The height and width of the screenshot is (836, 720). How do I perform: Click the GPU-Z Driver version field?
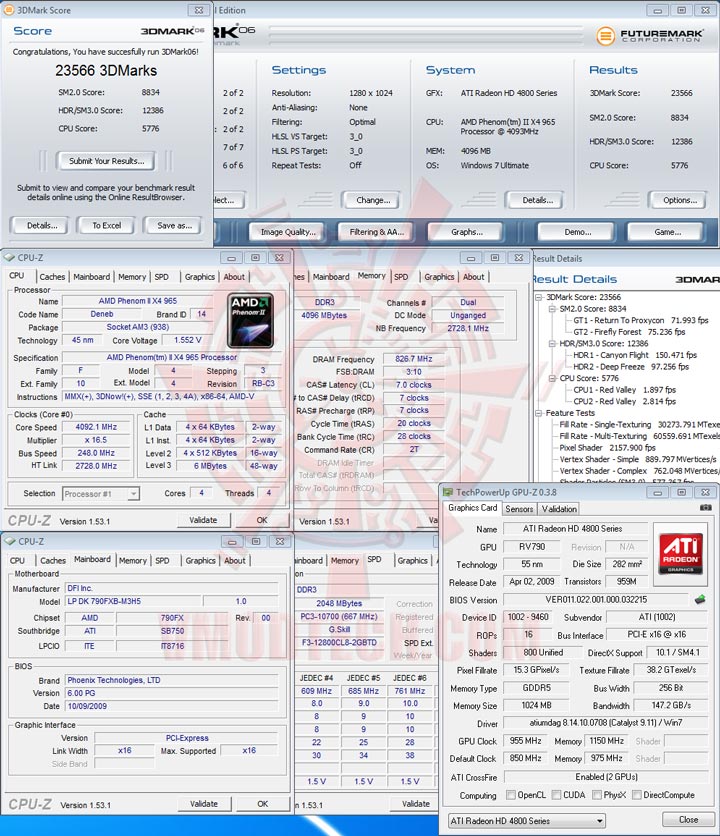[605, 723]
